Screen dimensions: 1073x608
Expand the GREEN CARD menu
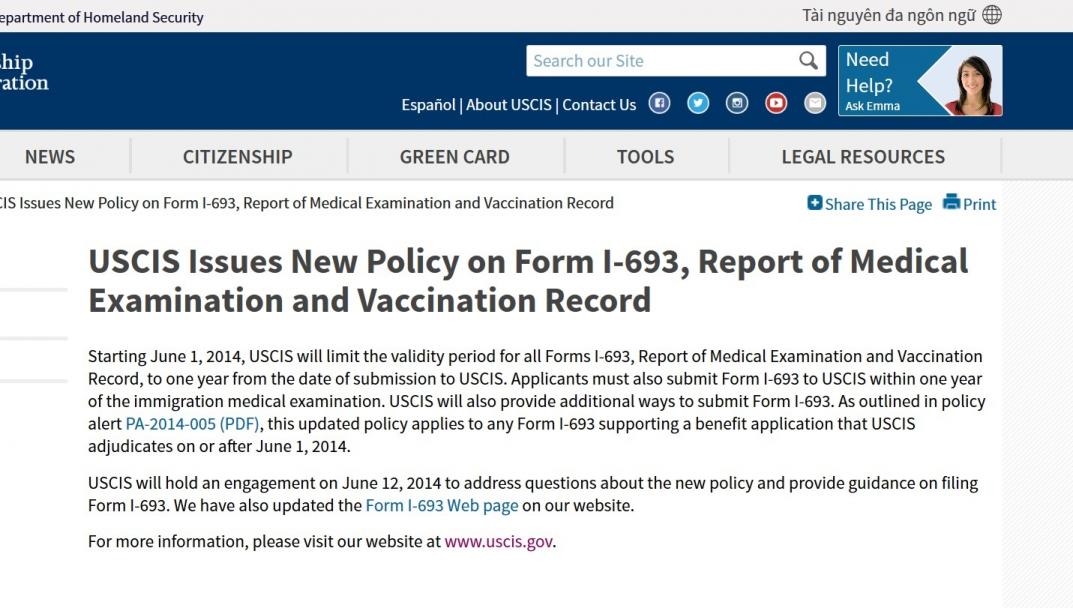pyautogui.click(x=455, y=157)
